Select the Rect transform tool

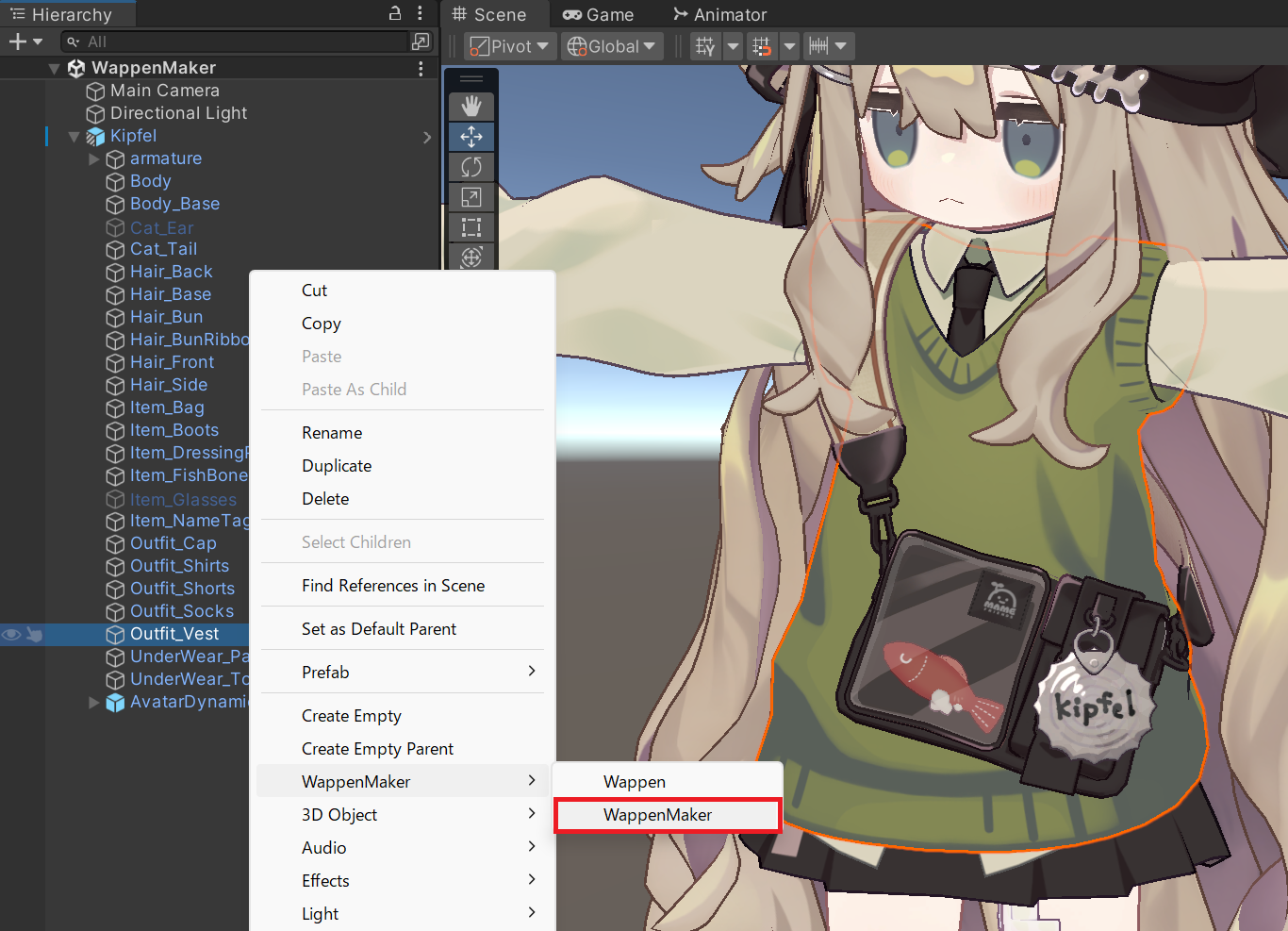(471, 227)
